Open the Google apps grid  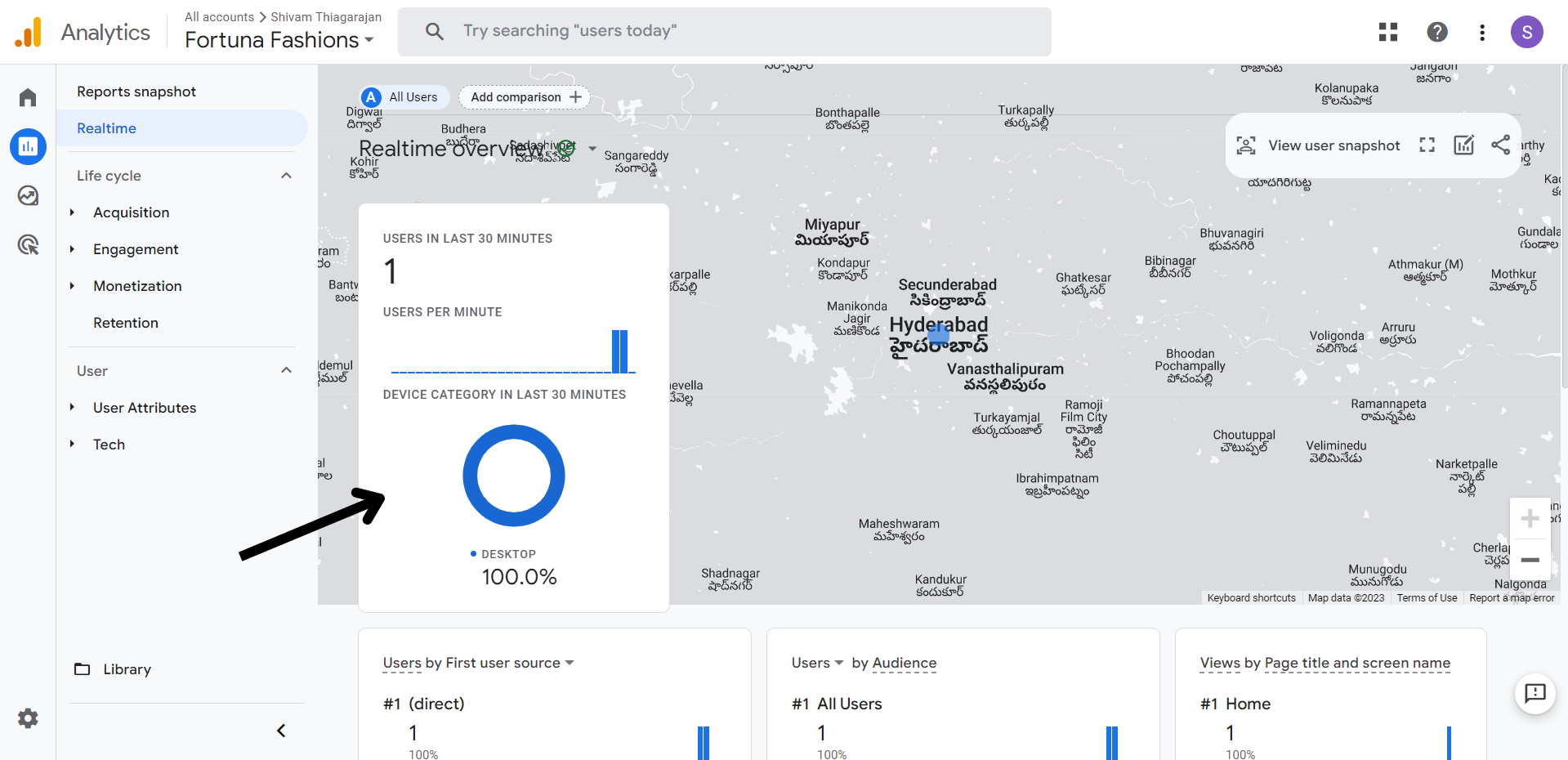click(1387, 32)
